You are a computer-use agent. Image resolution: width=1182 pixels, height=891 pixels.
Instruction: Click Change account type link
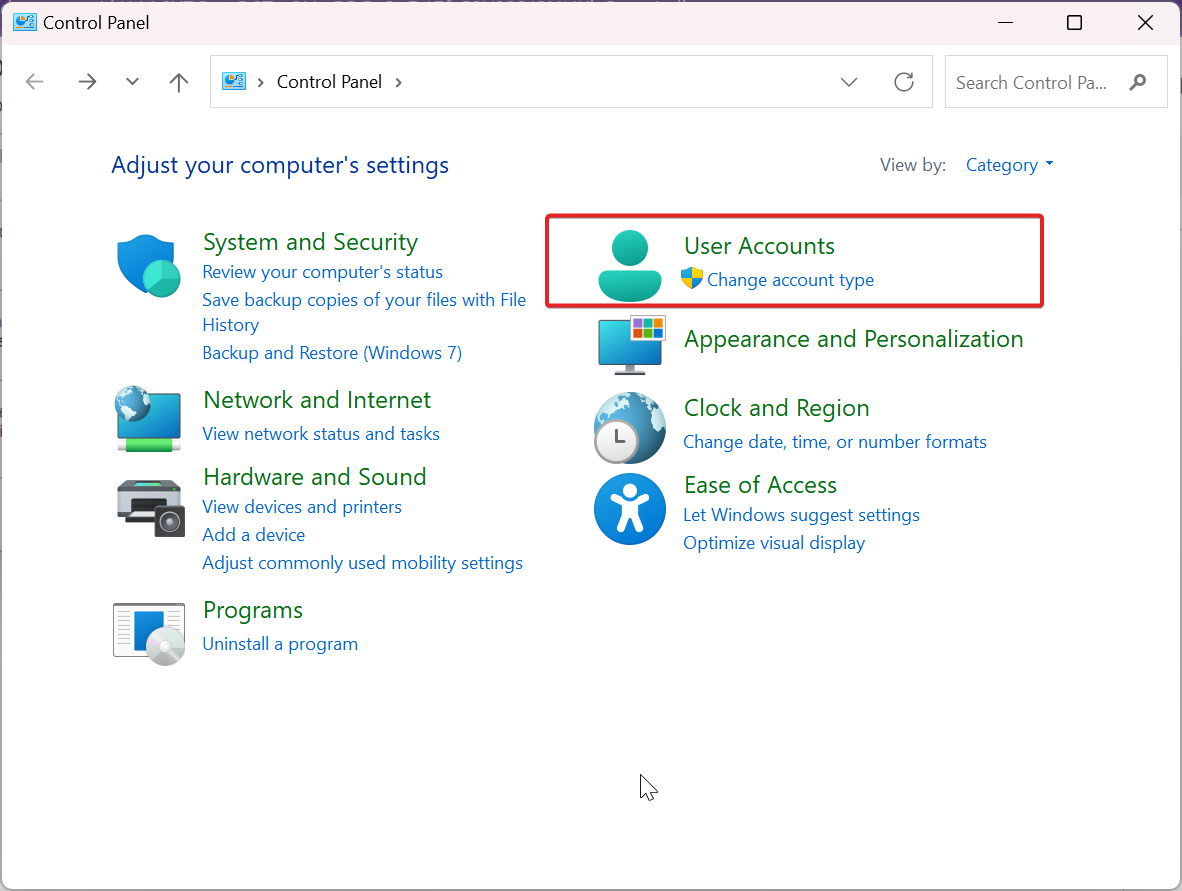[x=790, y=280]
